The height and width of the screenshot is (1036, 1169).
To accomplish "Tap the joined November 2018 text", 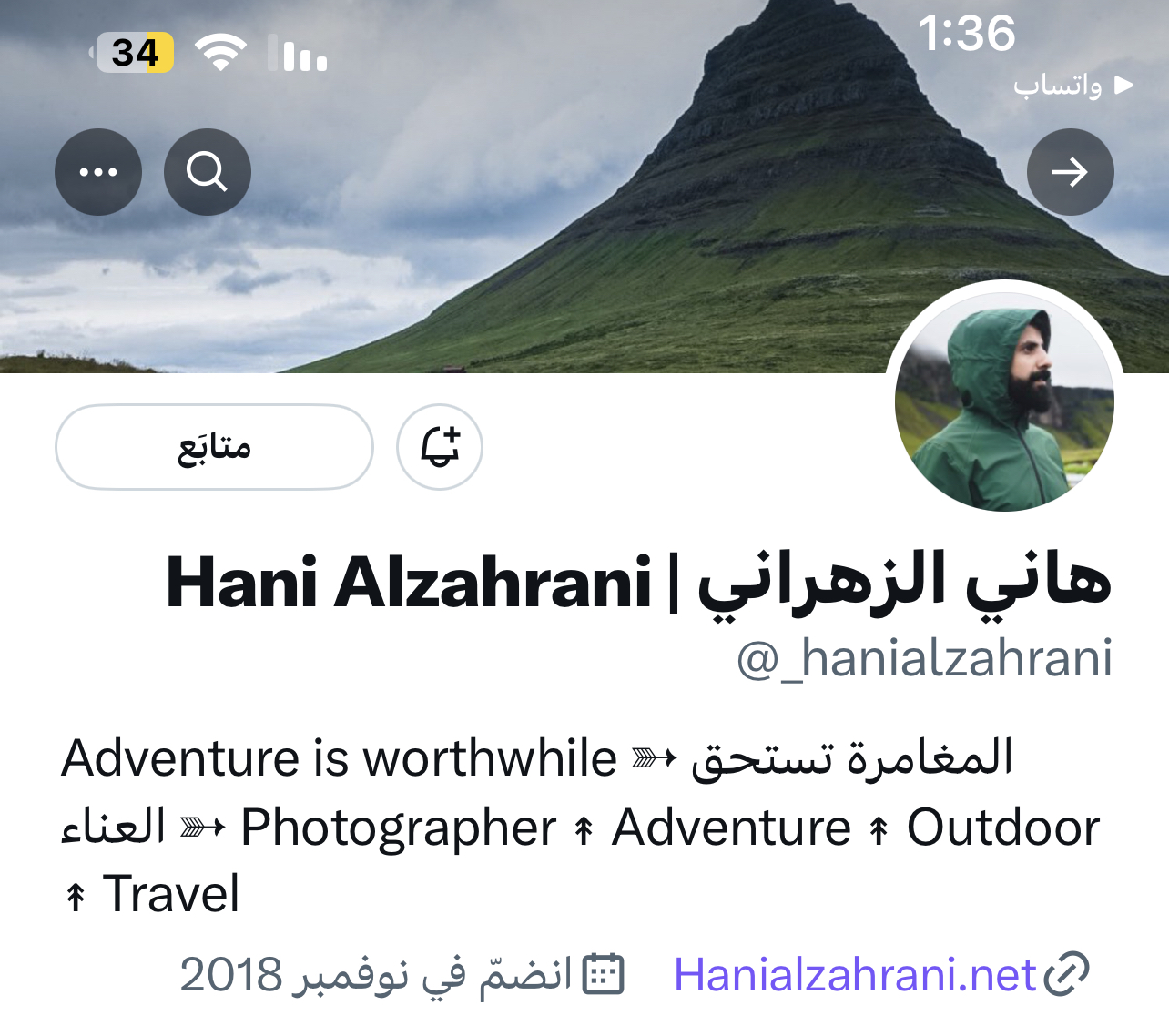I will pyautogui.click(x=375, y=975).
